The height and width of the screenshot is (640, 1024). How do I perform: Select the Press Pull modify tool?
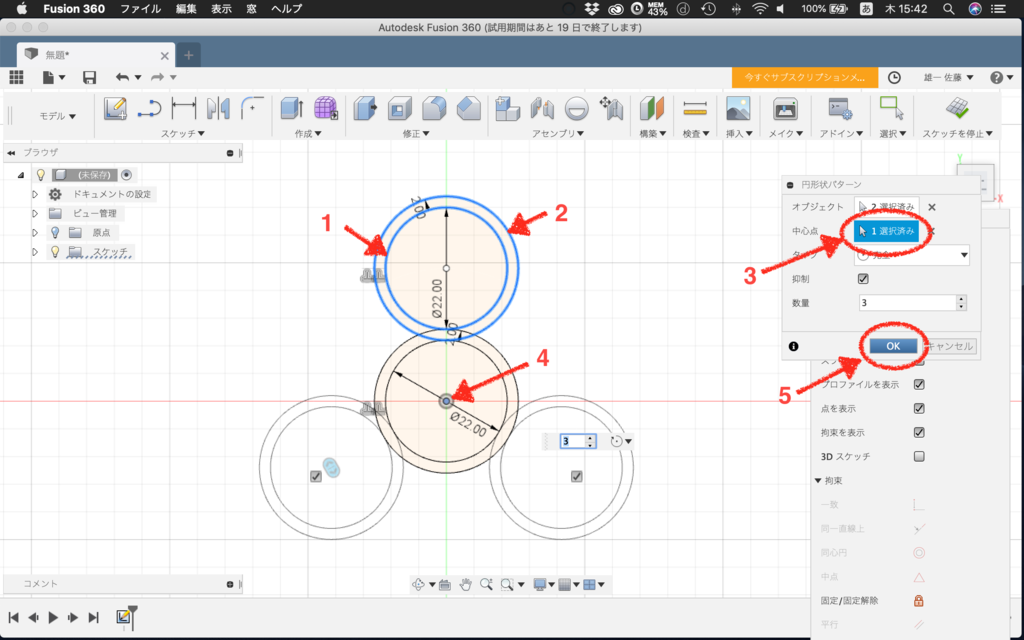[365, 108]
